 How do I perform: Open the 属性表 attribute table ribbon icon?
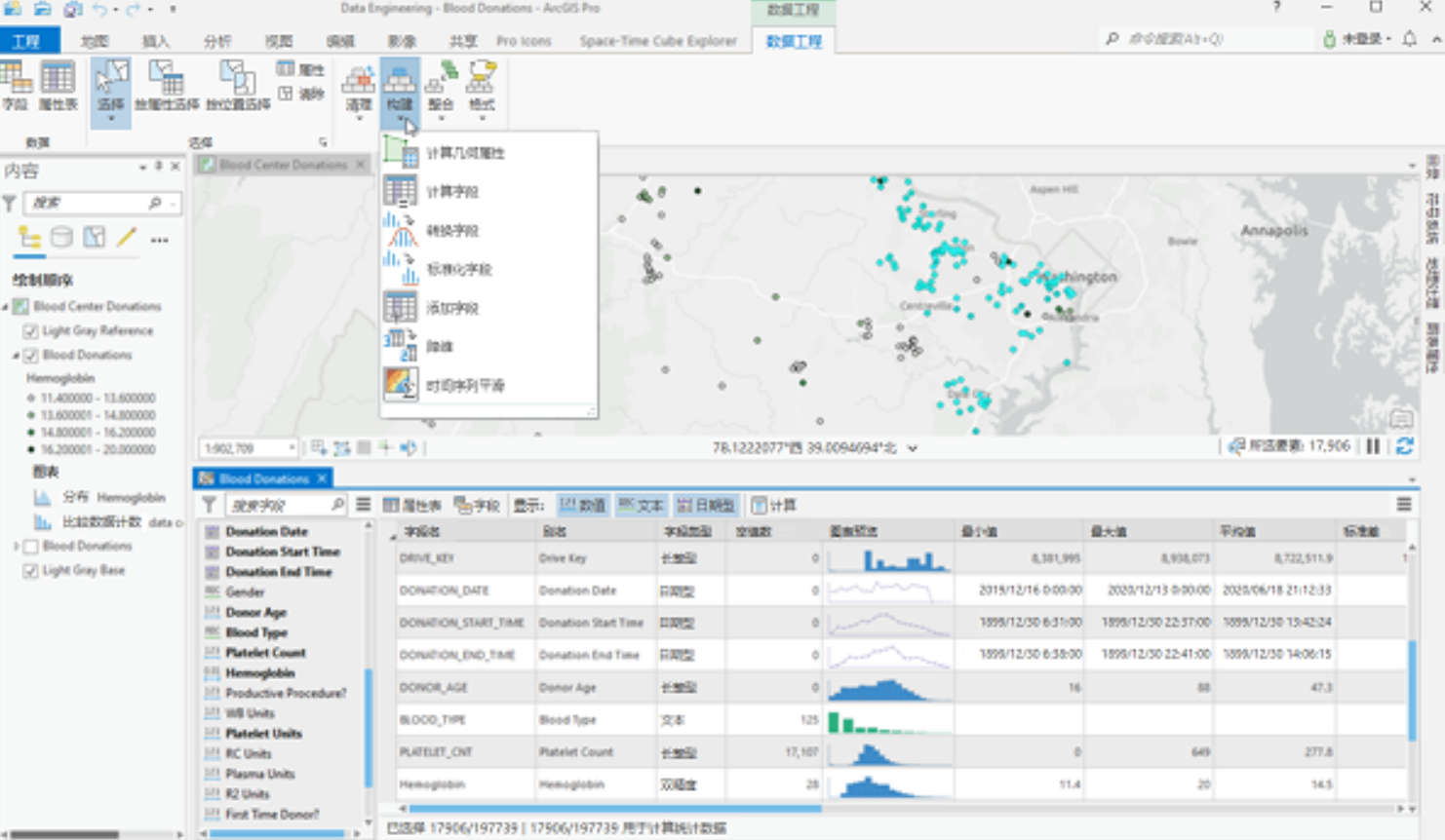pyautogui.click(x=58, y=86)
